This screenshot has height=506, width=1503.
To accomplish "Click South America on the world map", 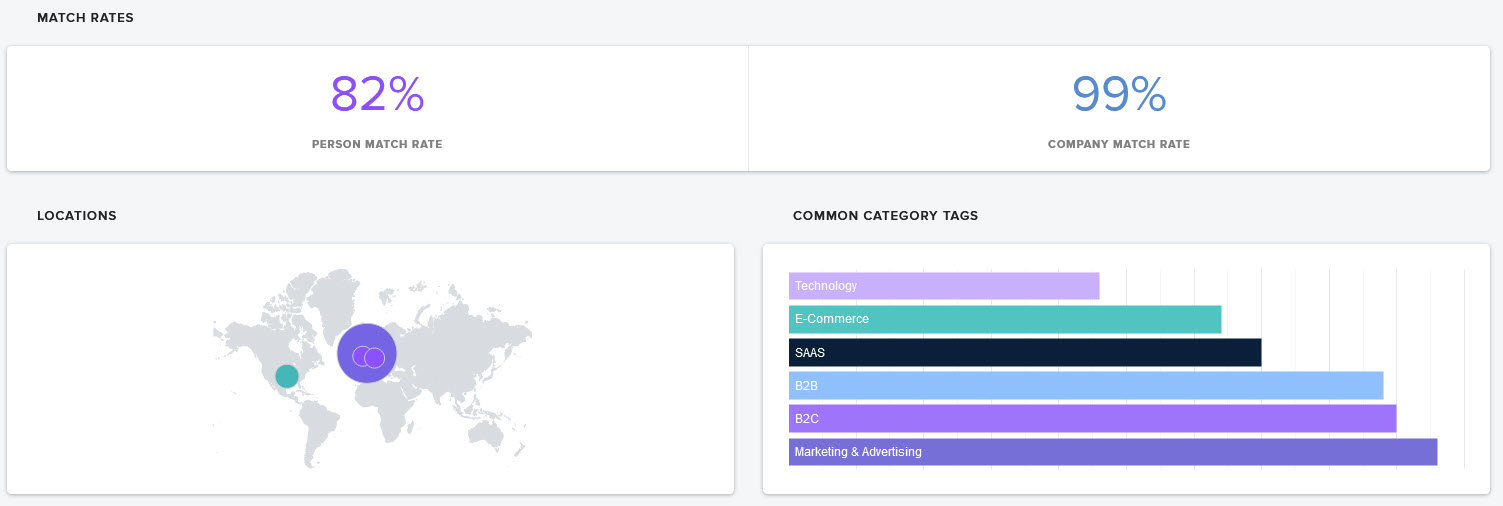I will tap(320, 425).
